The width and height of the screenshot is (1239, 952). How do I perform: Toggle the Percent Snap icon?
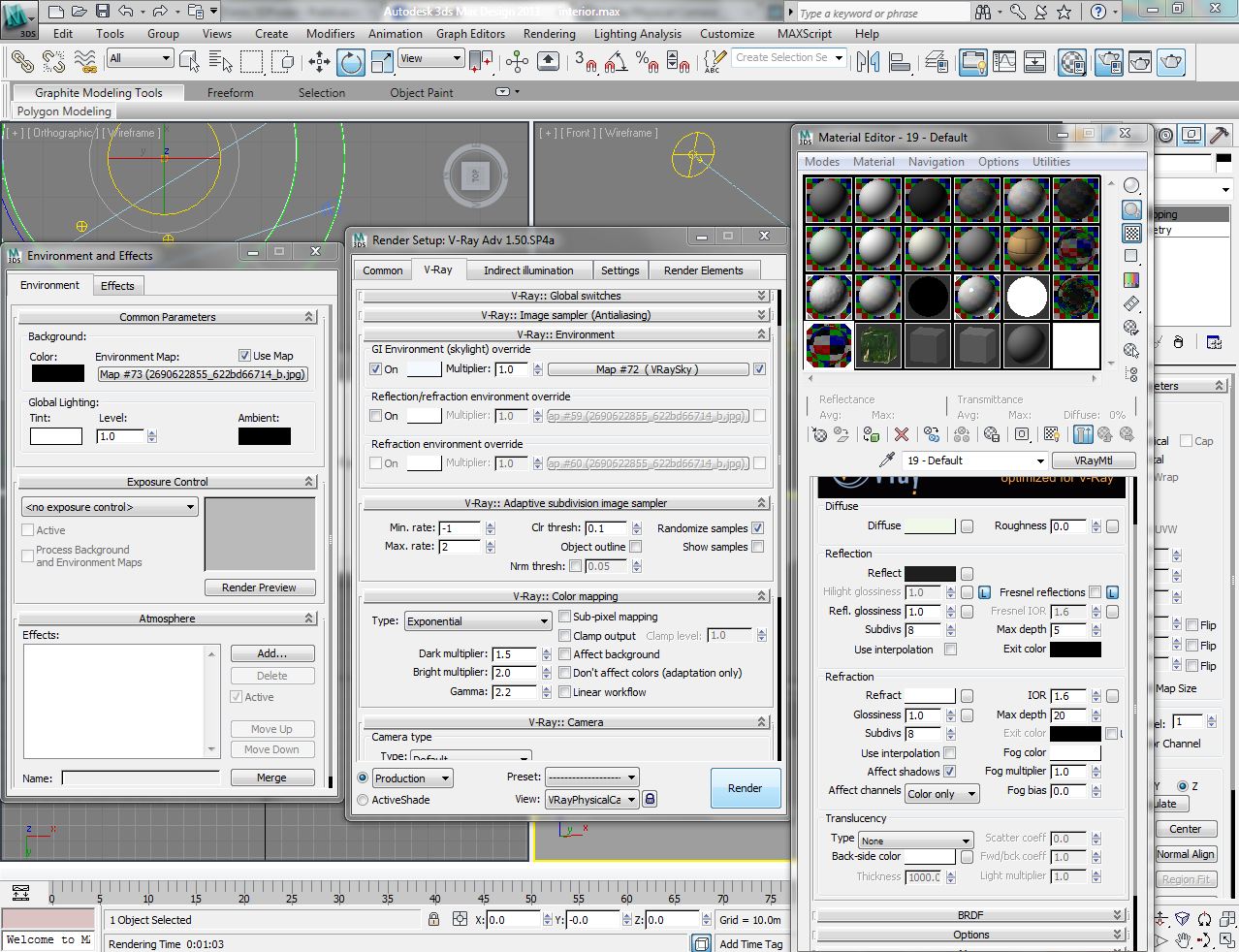[x=647, y=62]
